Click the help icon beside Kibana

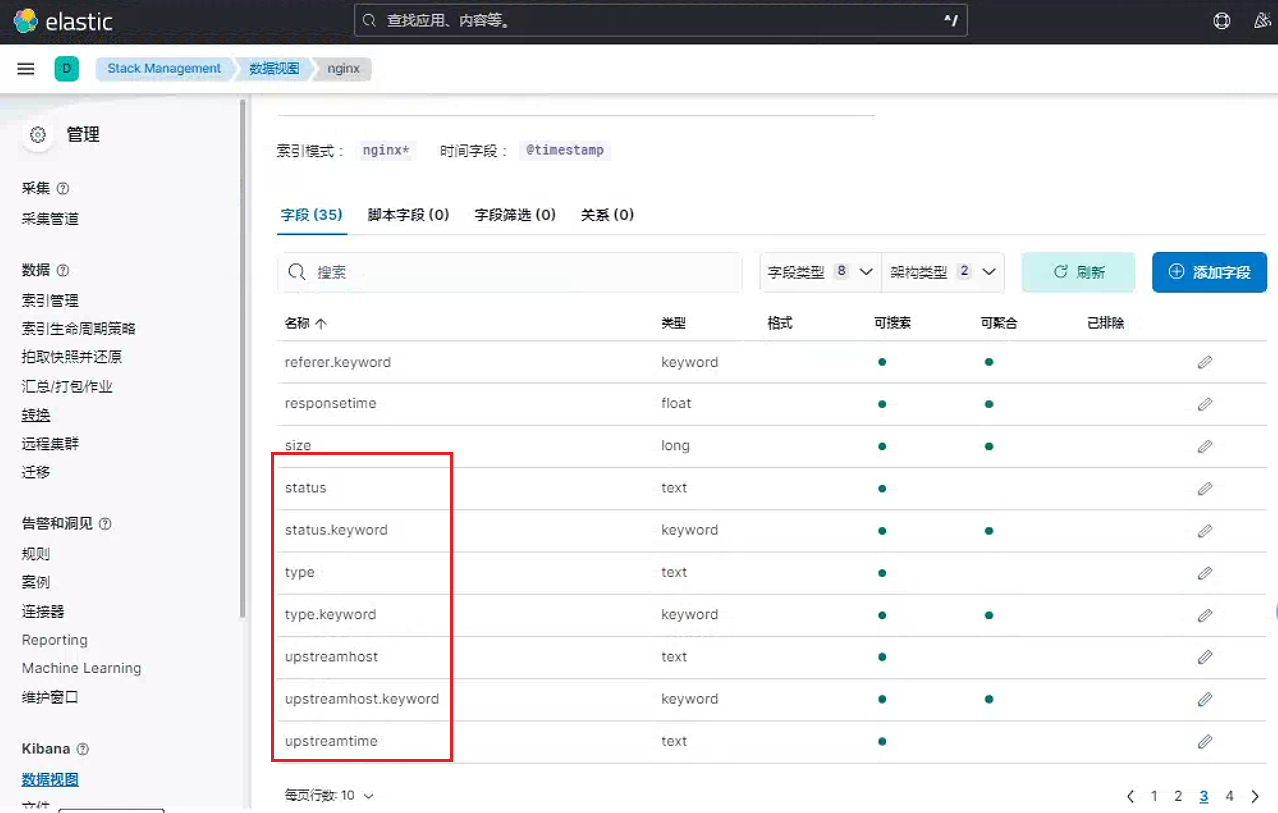click(83, 749)
